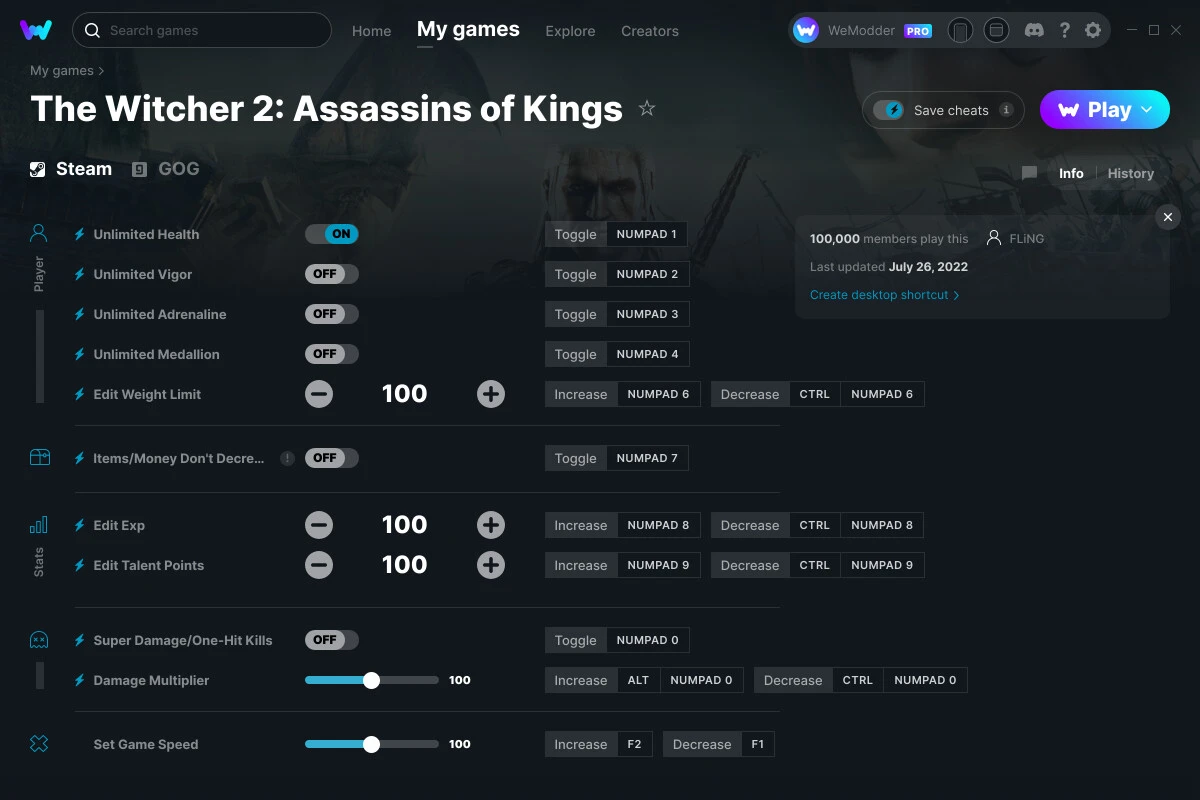
Task: Open help options via the question mark
Action: pyautogui.click(x=1064, y=30)
